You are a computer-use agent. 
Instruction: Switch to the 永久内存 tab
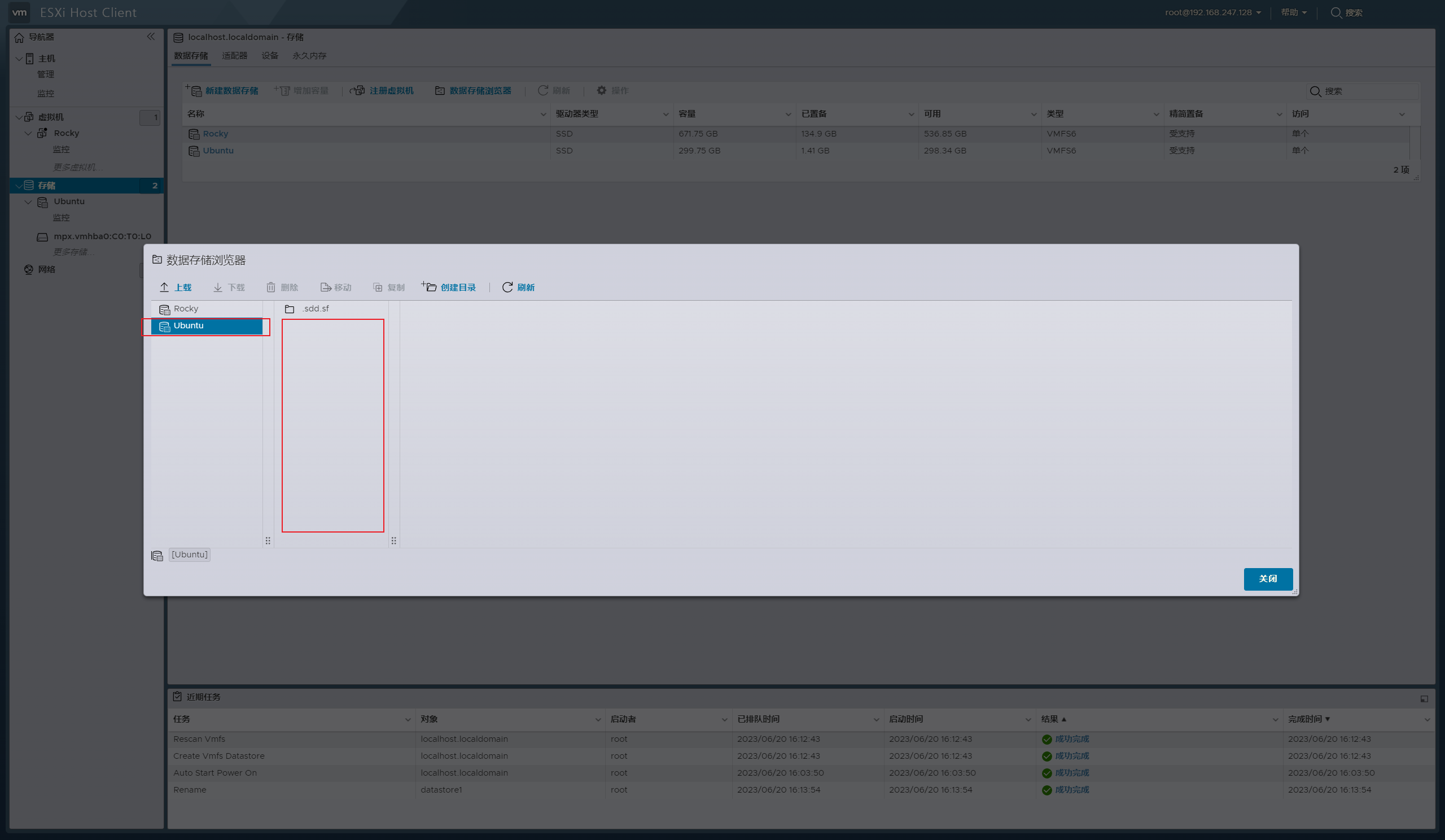click(x=310, y=56)
